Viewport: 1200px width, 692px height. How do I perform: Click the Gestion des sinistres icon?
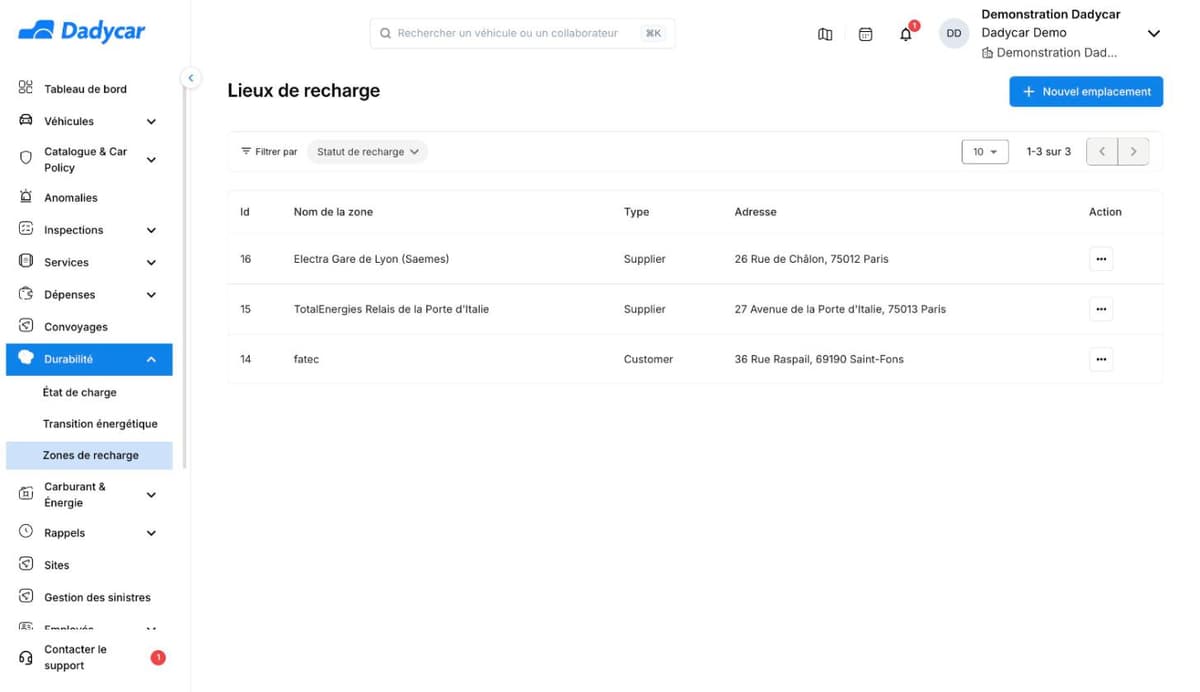(x=26, y=596)
